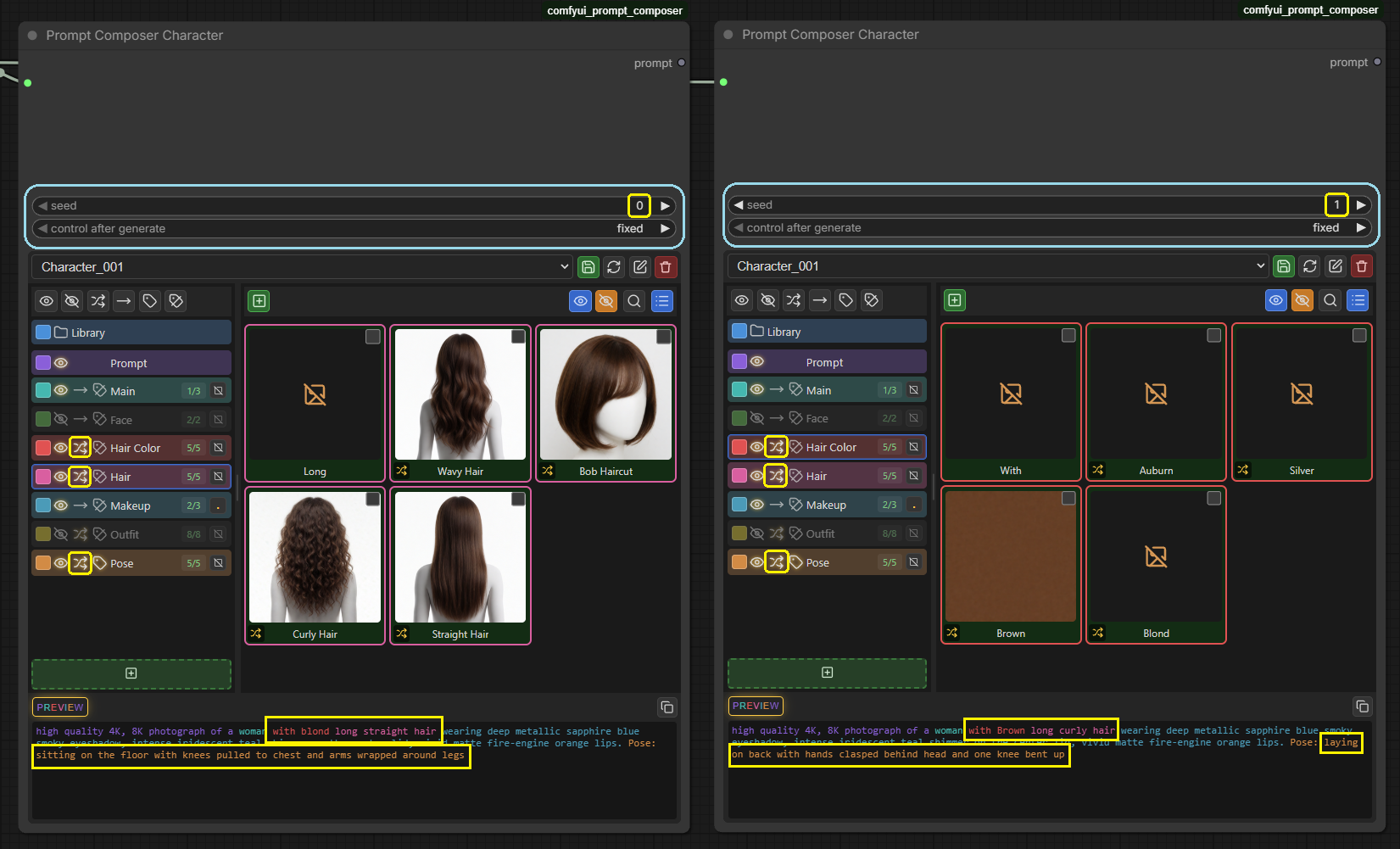Open the Character_001 dropdown in the right node

(x=998, y=266)
